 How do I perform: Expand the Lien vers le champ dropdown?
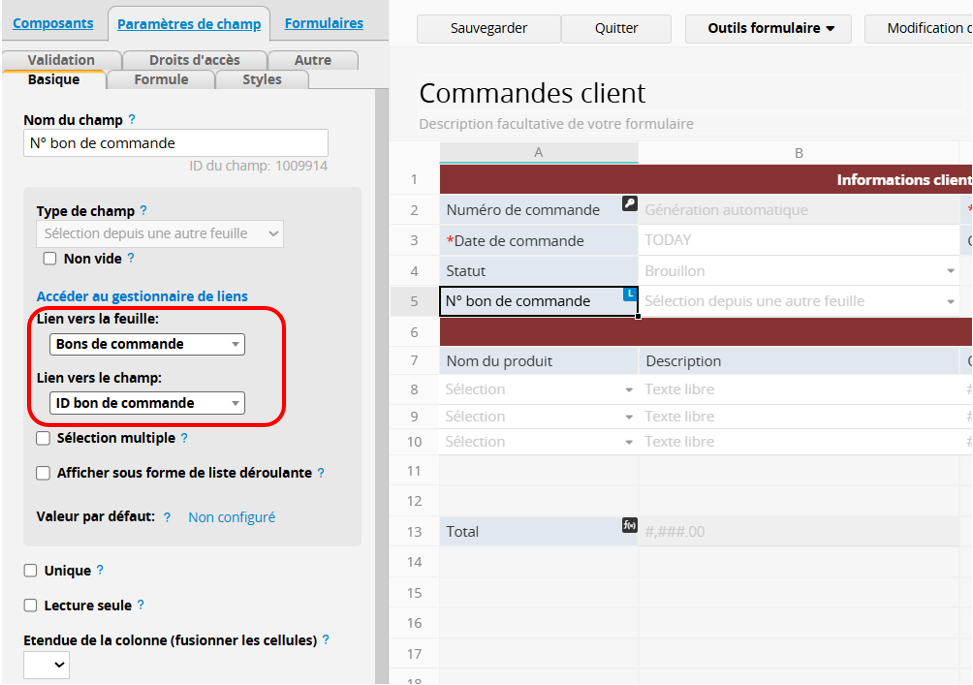(147, 403)
